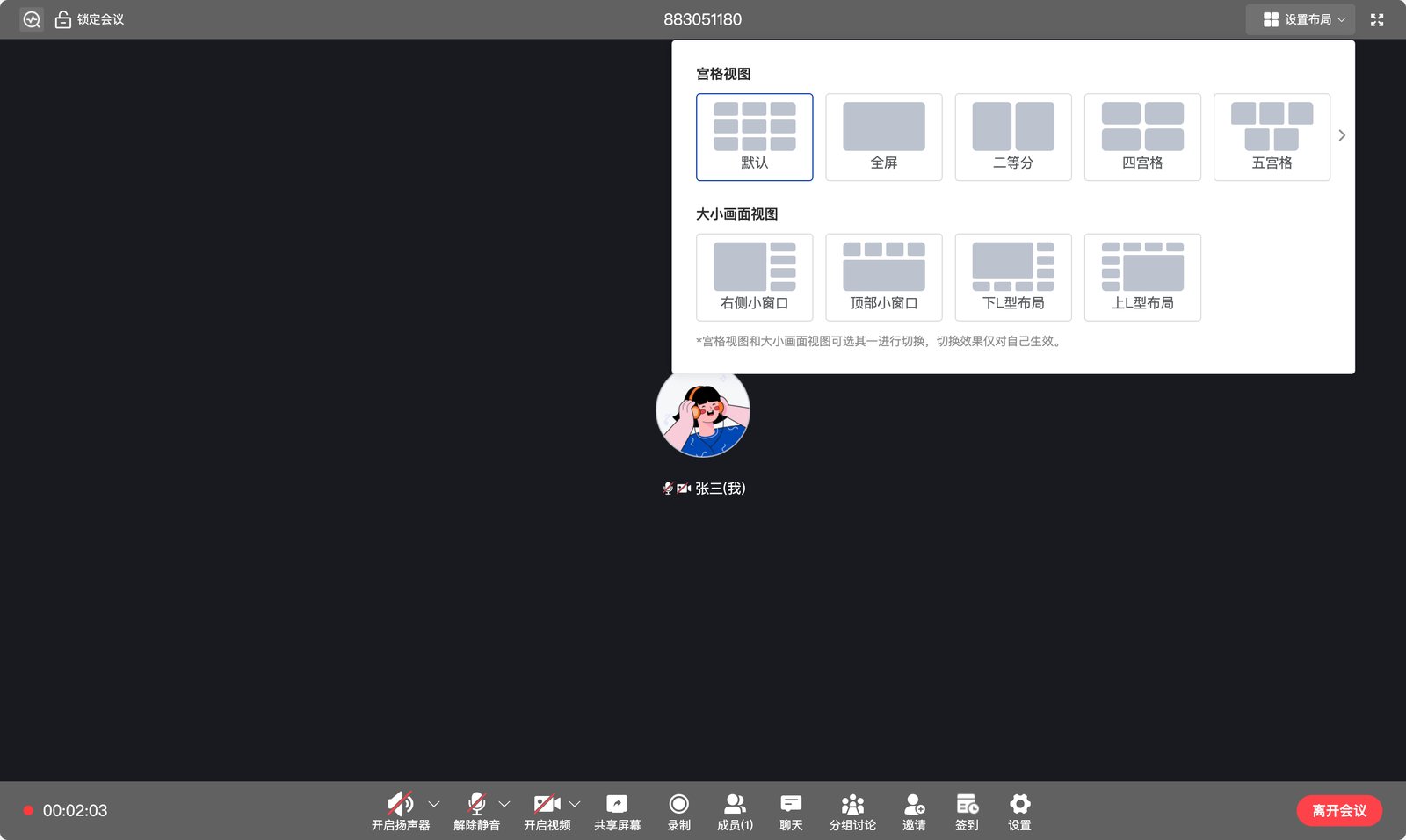The height and width of the screenshot is (840, 1406).
Task: Lock the meeting via 锁定会议
Action: [x=90, y=19]
